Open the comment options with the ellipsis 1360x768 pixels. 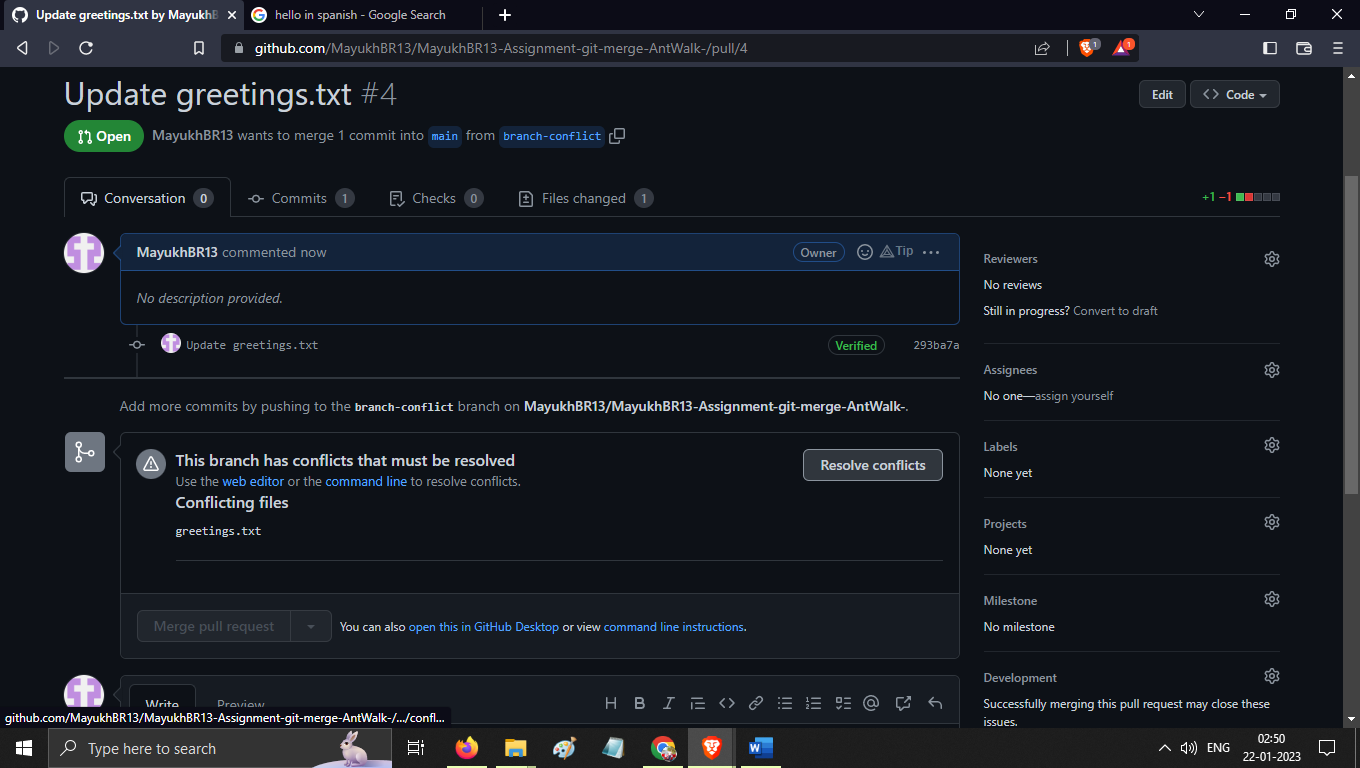pyautogui.click(x=931, y=252)
